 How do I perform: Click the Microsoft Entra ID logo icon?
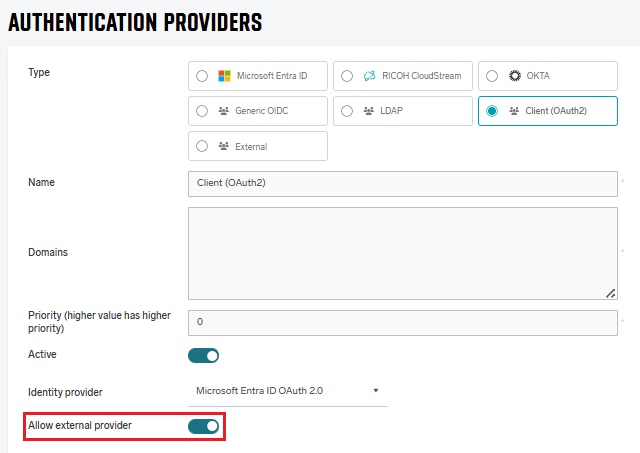click(224, 76)
